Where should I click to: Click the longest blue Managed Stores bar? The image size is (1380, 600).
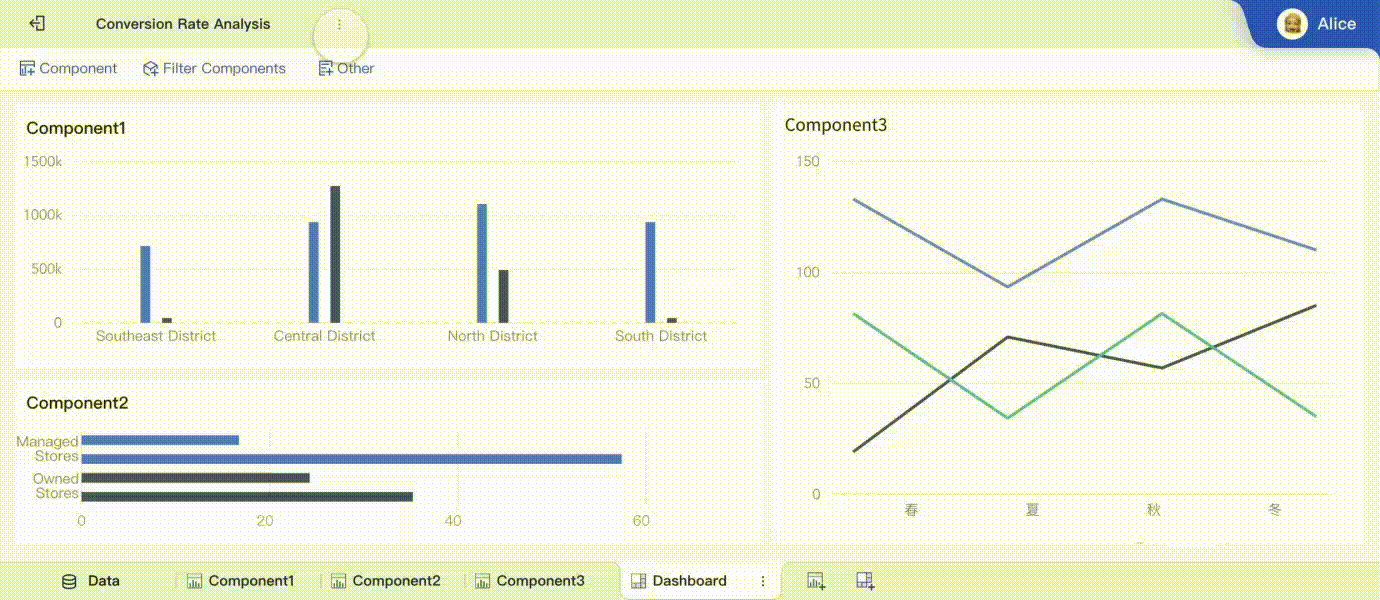351,459
